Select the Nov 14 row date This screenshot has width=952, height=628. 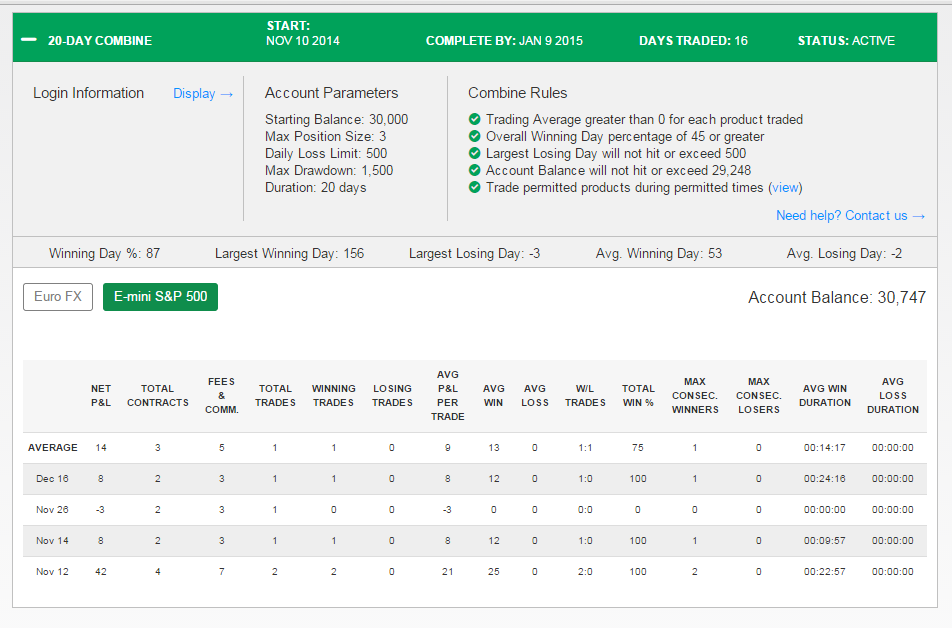click(x=52, y=541)
